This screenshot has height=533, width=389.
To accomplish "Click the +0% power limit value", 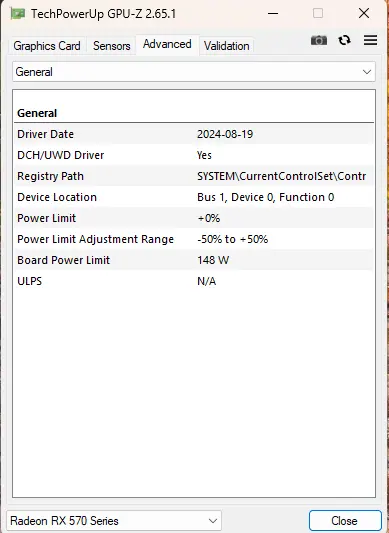I will coord(208,218).
